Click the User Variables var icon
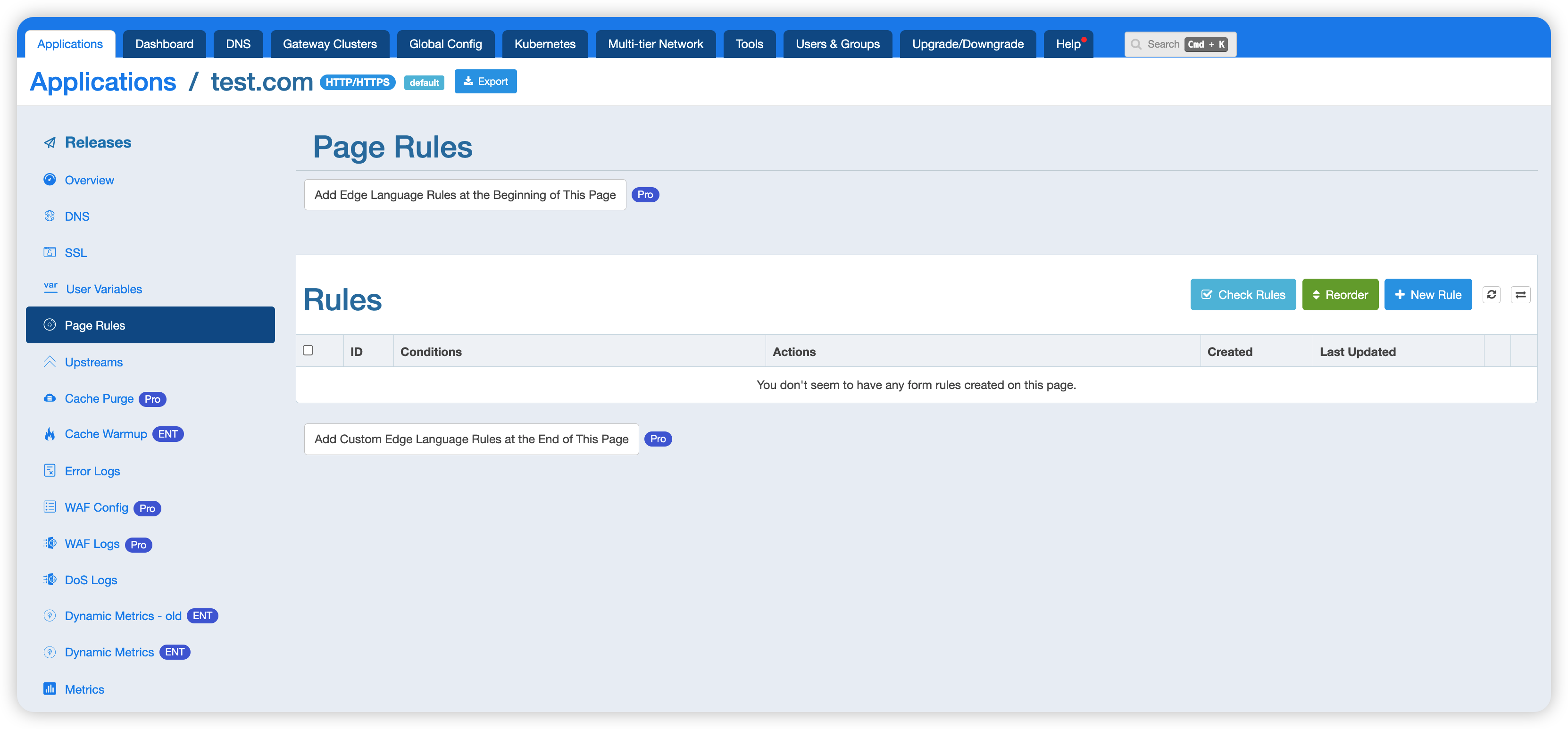 click(x=50, y=287)
